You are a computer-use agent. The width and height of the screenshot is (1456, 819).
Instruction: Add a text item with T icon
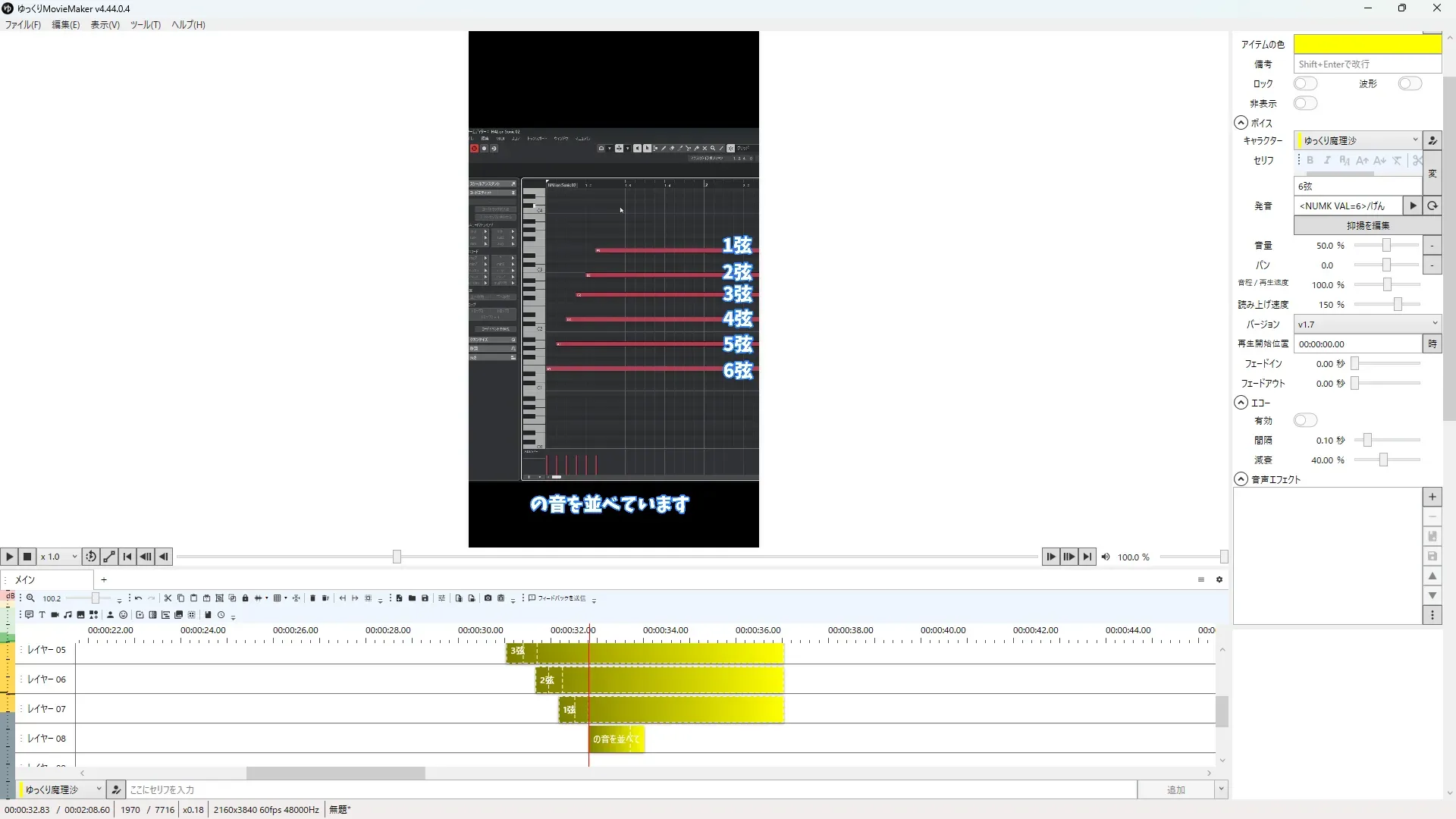tap(42, 615)
